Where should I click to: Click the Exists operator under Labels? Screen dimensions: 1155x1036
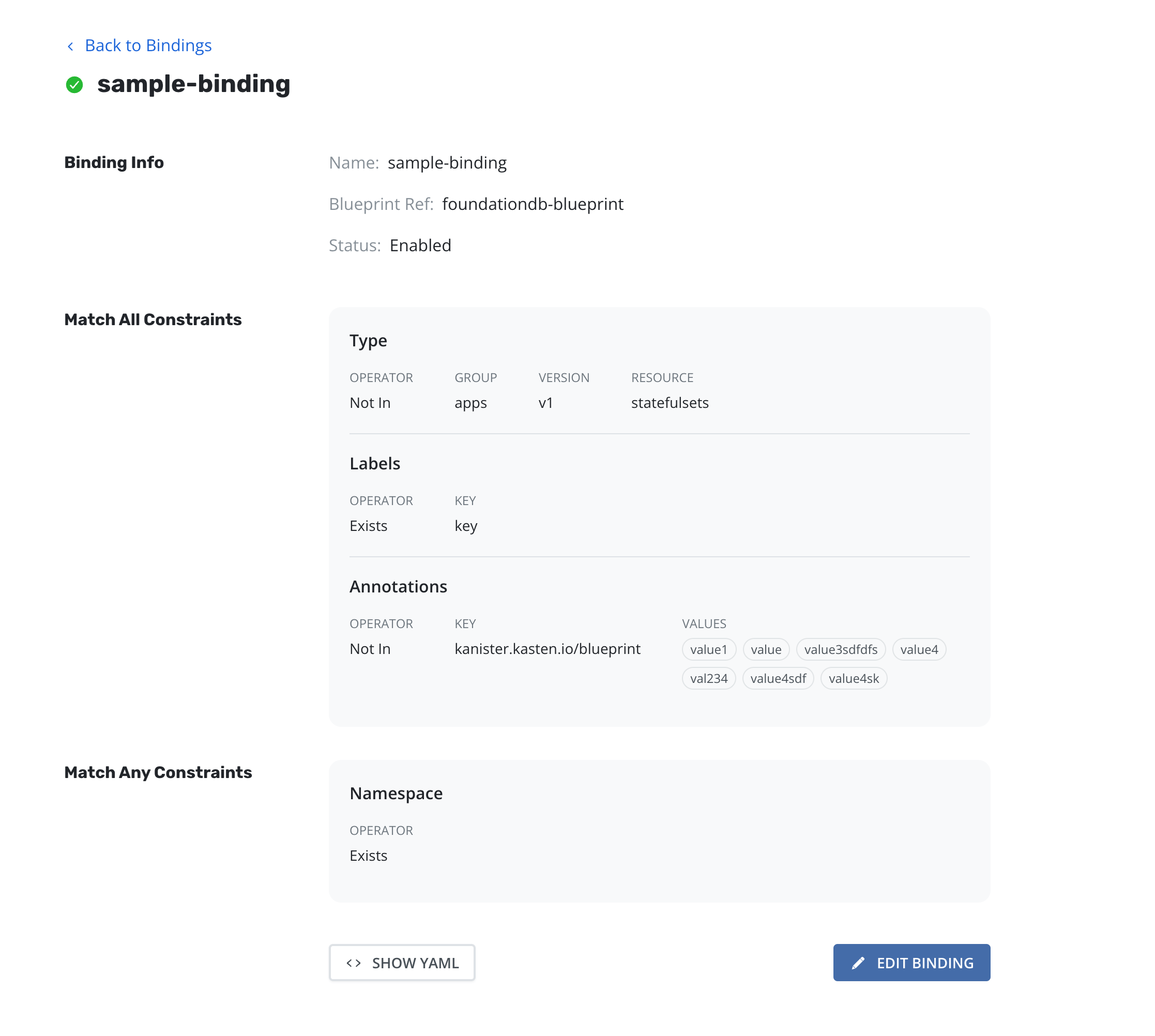(368, 526)
